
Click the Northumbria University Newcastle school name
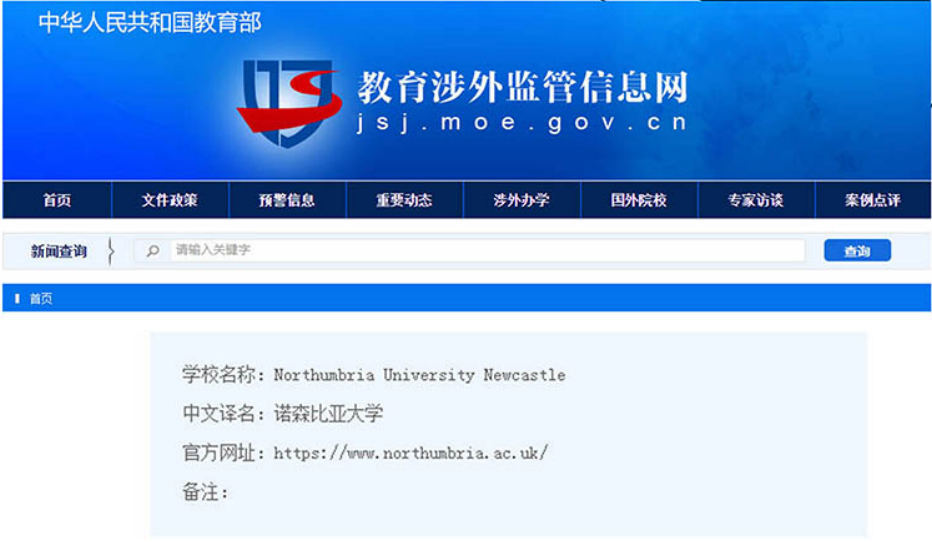click(419, 376)
